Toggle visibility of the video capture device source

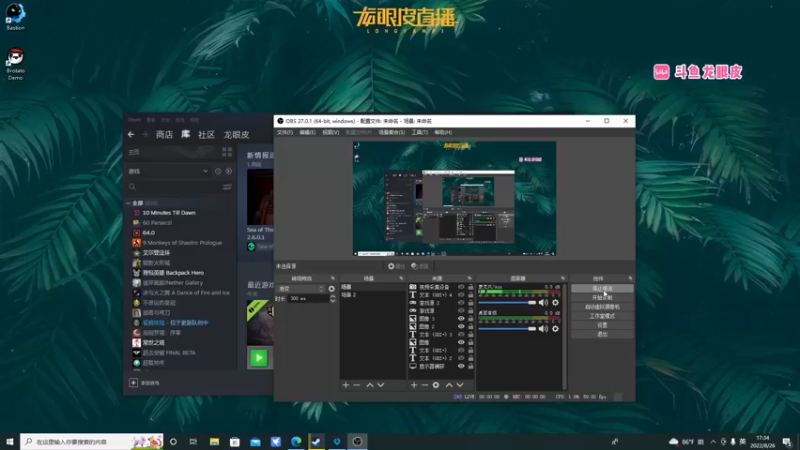coord(461,287)
